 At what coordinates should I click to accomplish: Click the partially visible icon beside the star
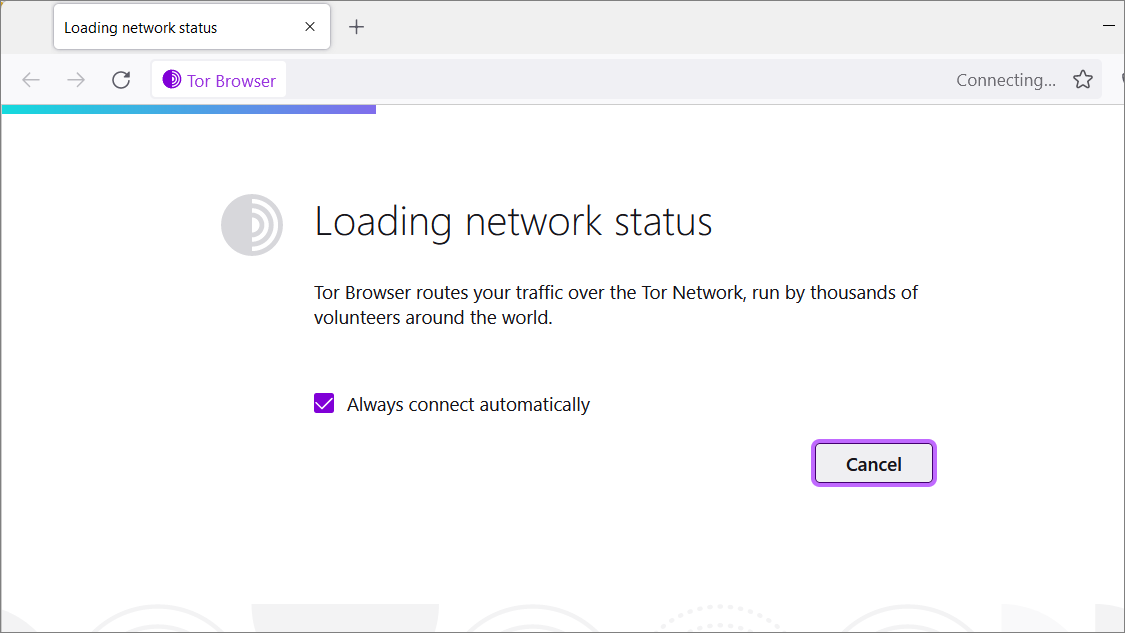click(1121, 80)
